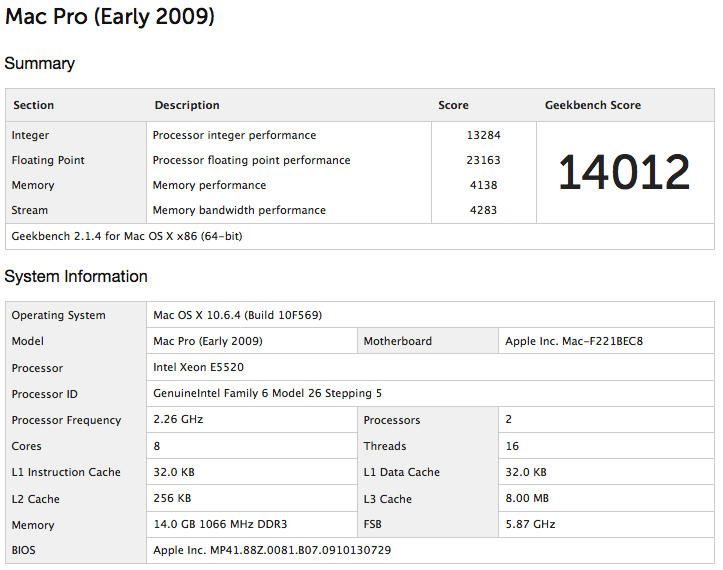Select the 'Integer' section row label
723x570 pixels.
tap(30, 135)
